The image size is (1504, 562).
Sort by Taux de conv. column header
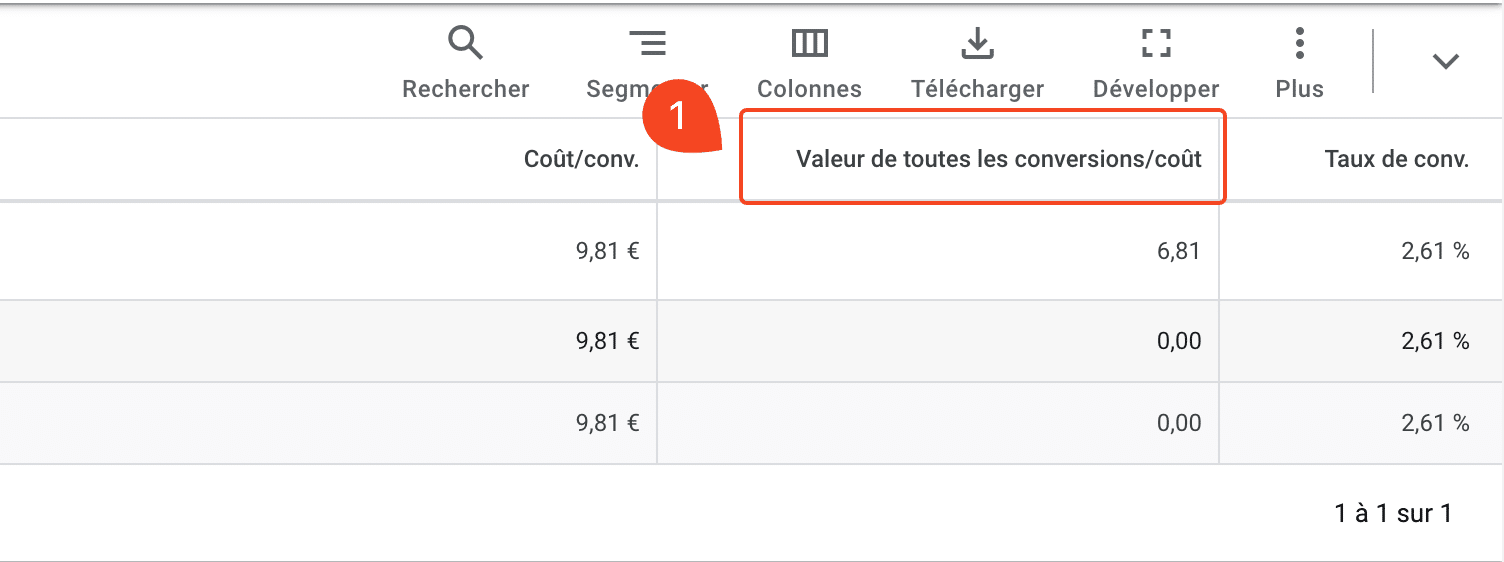(x=1396, y=159)
